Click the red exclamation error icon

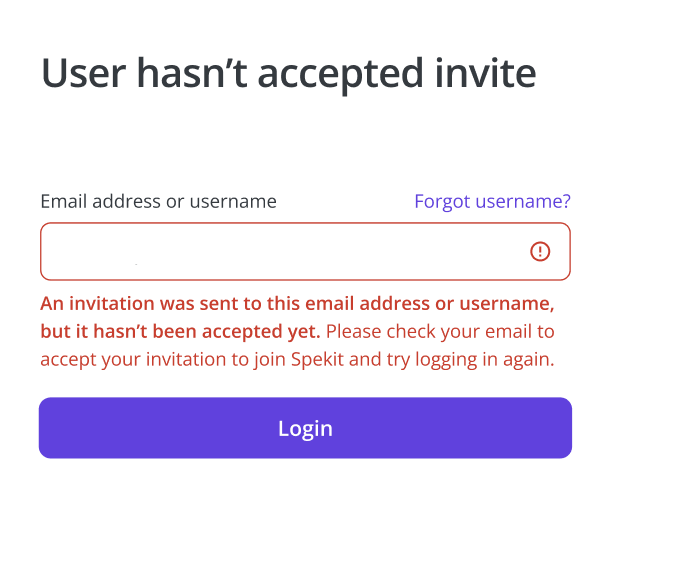coord(539,251)
